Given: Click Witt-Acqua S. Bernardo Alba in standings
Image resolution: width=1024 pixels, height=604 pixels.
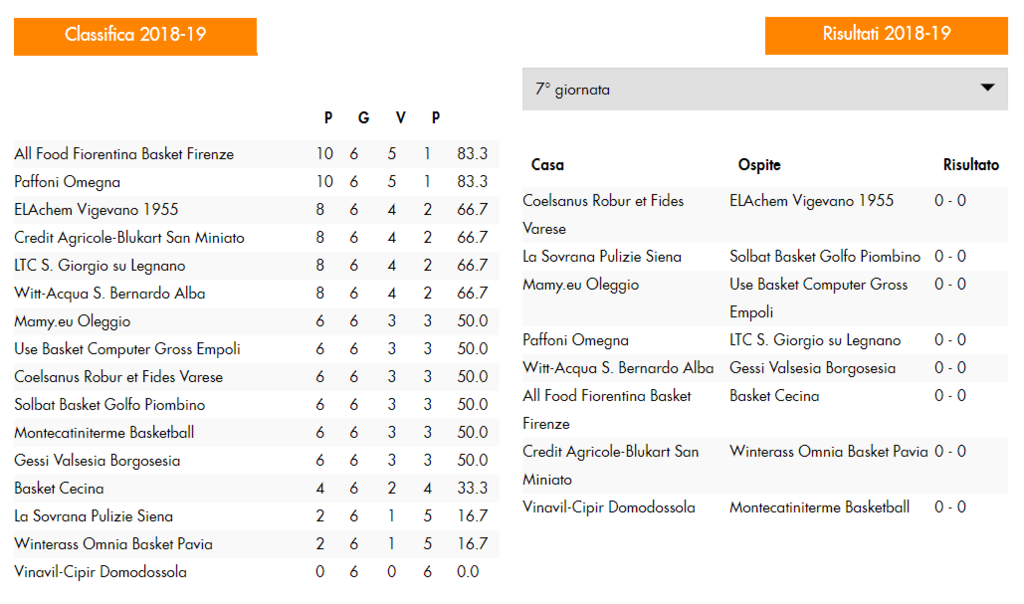Looking at the screenshot, I should 110,293.
